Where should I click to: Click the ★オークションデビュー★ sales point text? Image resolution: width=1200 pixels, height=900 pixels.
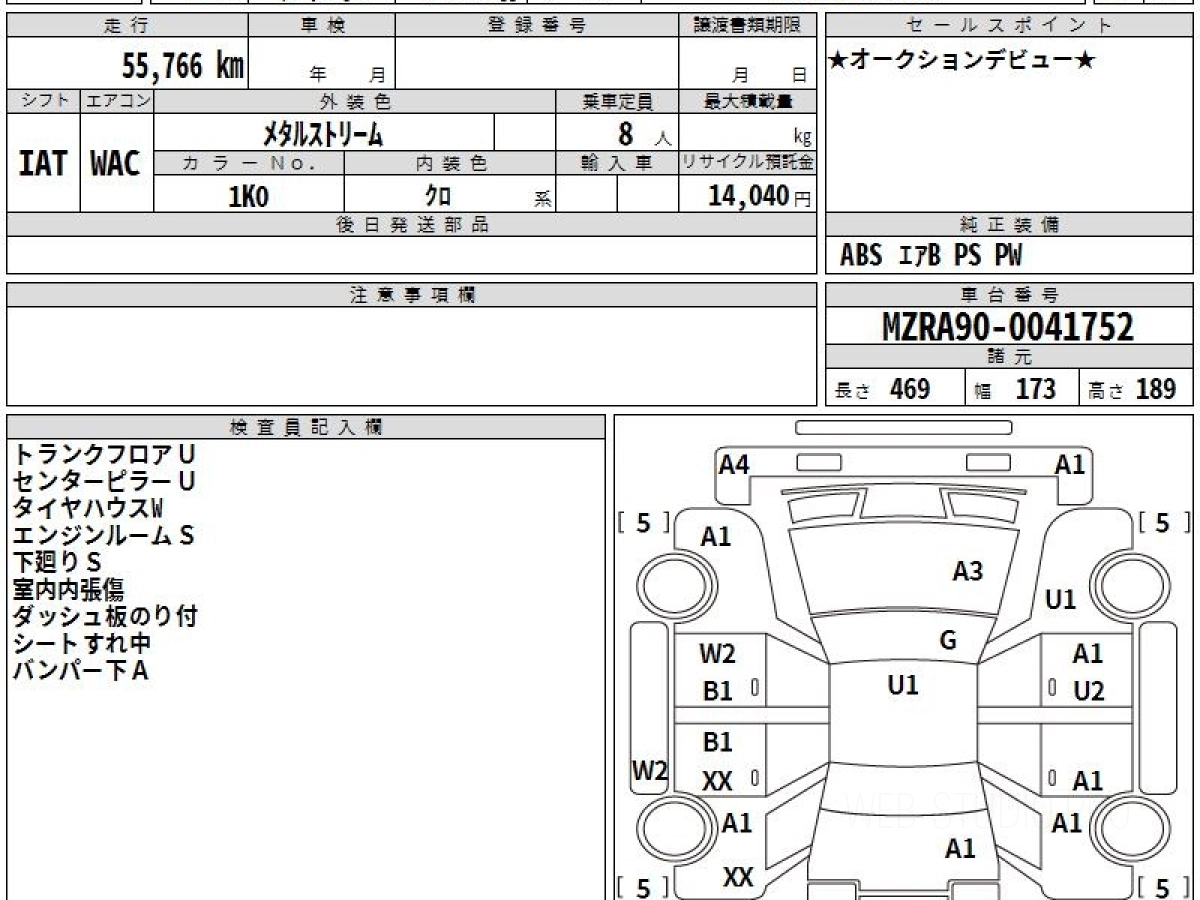[x=961, y=60]
